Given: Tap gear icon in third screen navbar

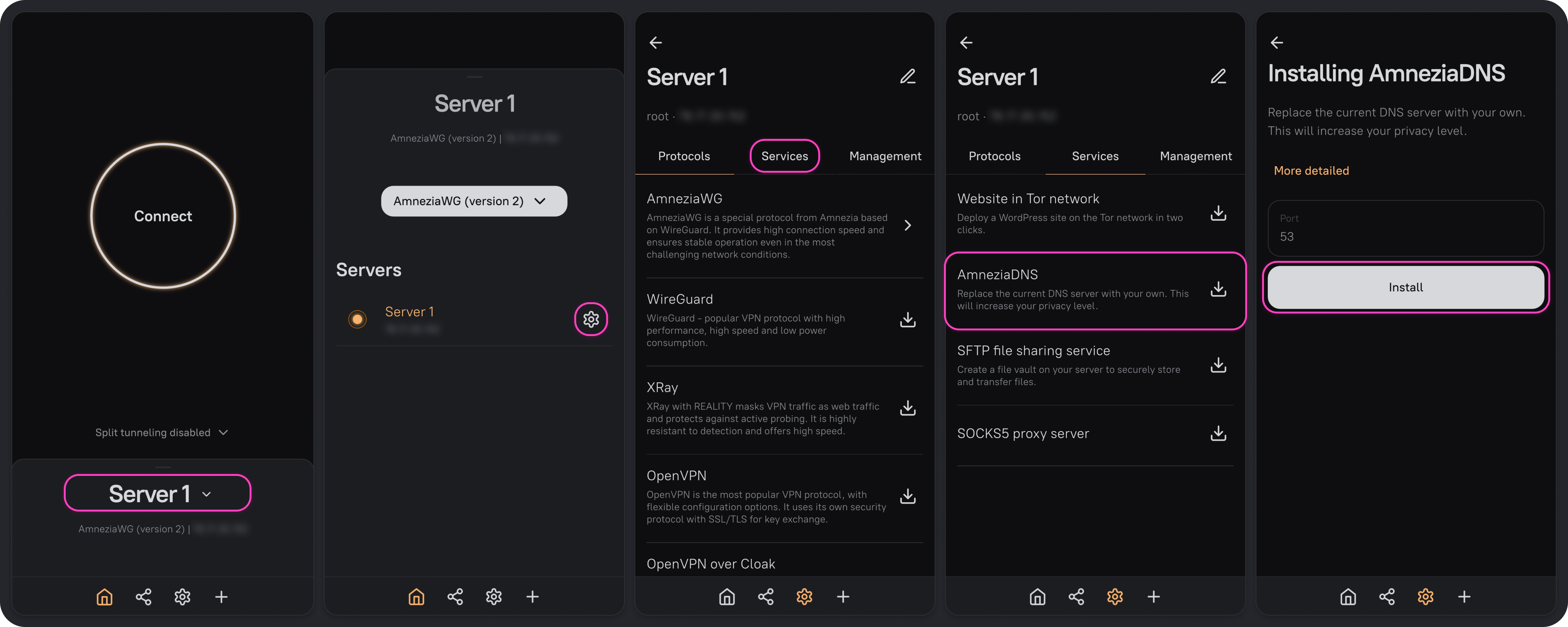Looking at the screenshot, I should point(805,597).
